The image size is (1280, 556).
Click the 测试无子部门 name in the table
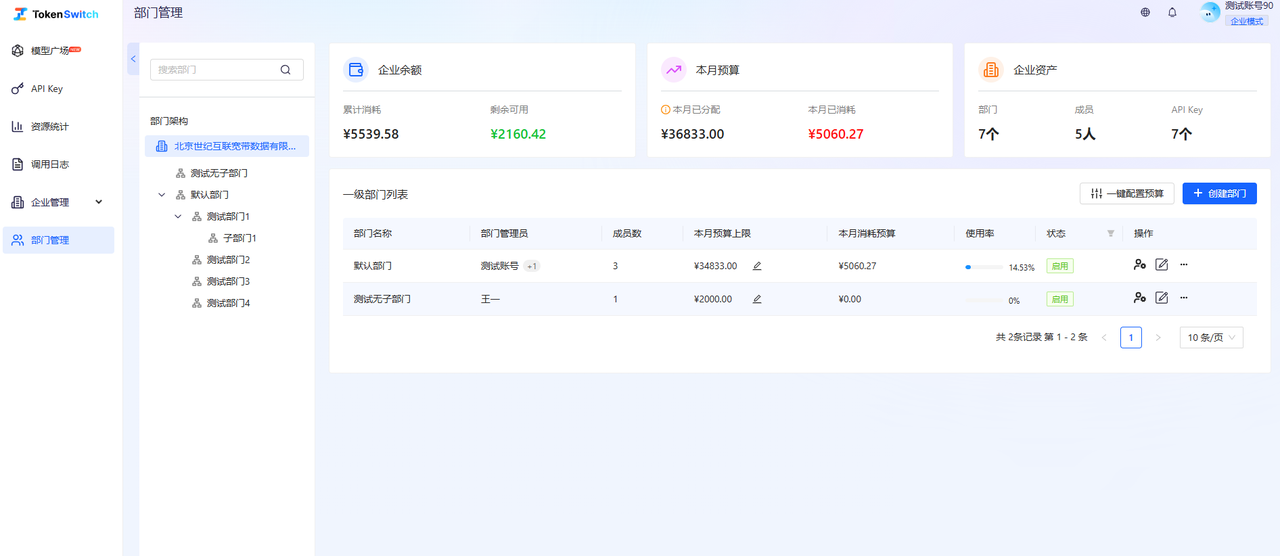tap(382, 299)
